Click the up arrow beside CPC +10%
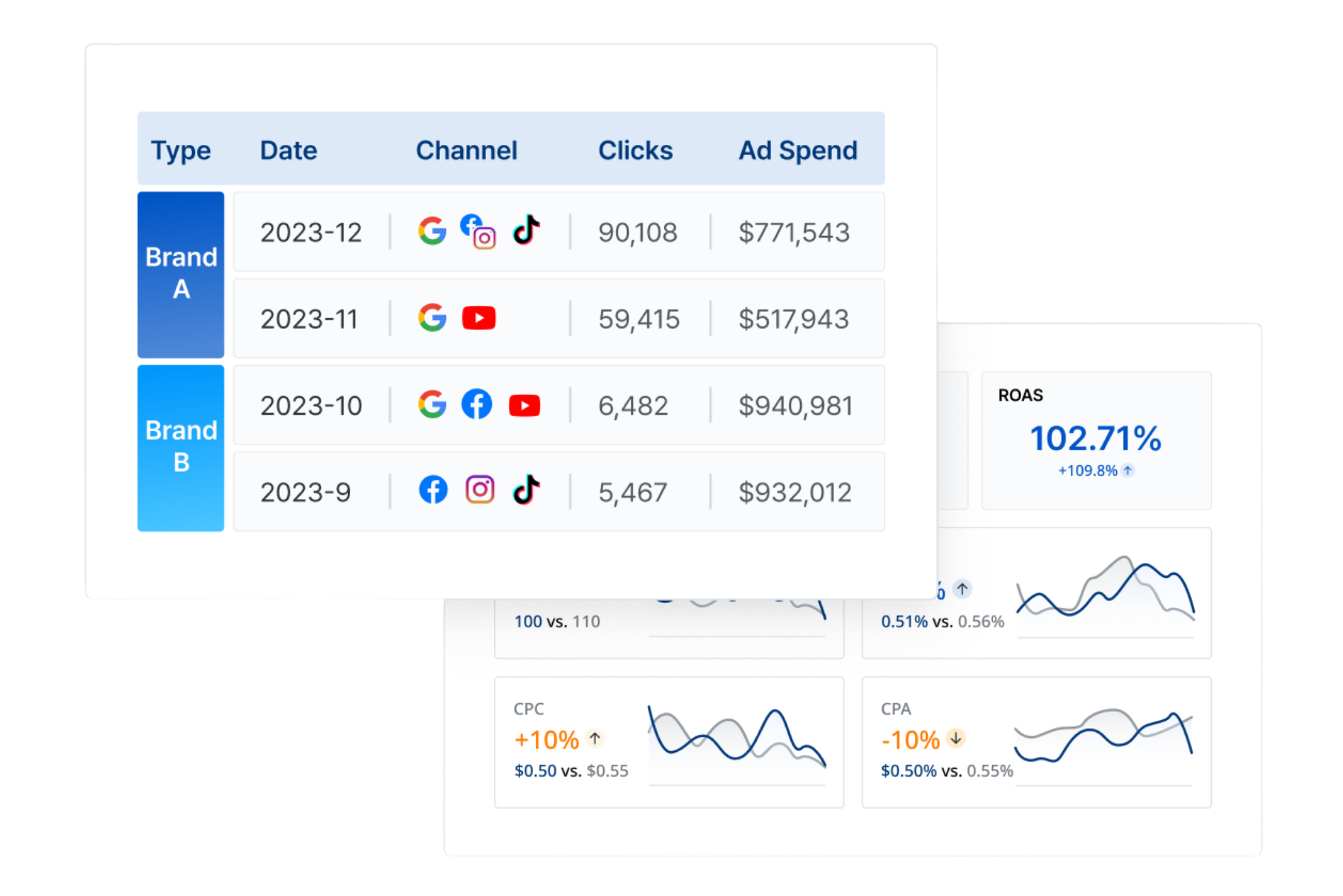1343x896 pixels. pyautogui.click(x=595, y=739)
